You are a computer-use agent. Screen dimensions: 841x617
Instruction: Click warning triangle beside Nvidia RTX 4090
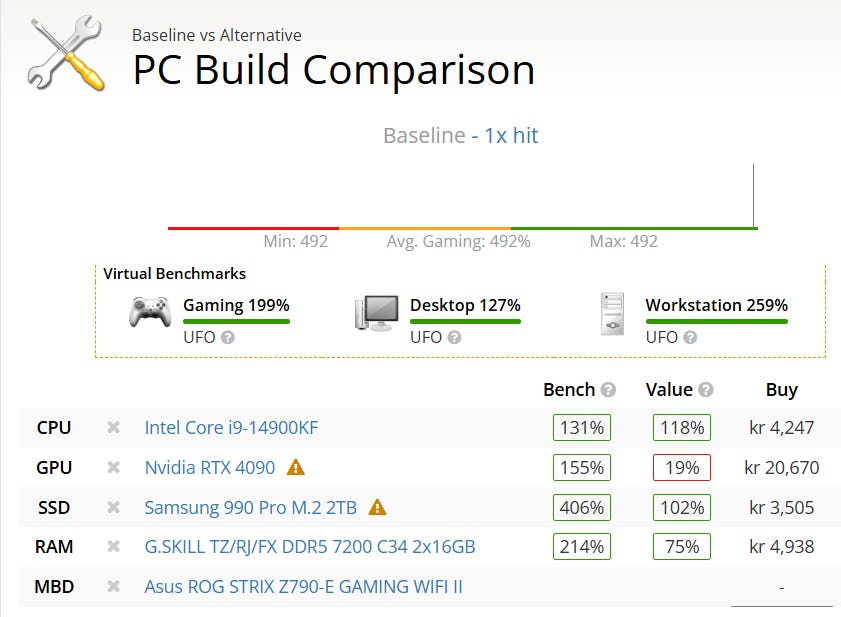pos(296,468)
